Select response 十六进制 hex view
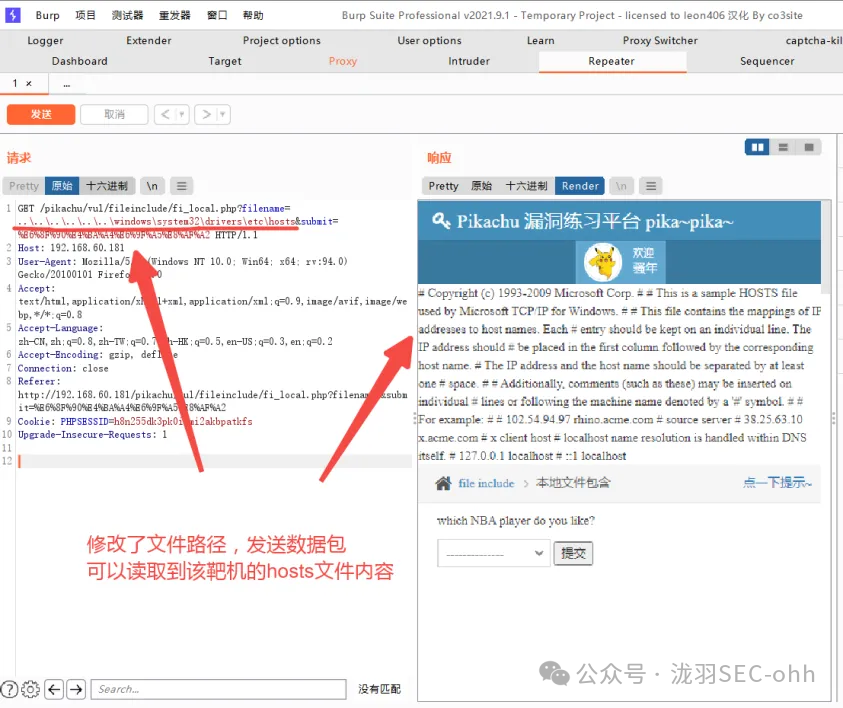Image resolution: width=843 pixels, height=708 pixels. coord(526,186)
